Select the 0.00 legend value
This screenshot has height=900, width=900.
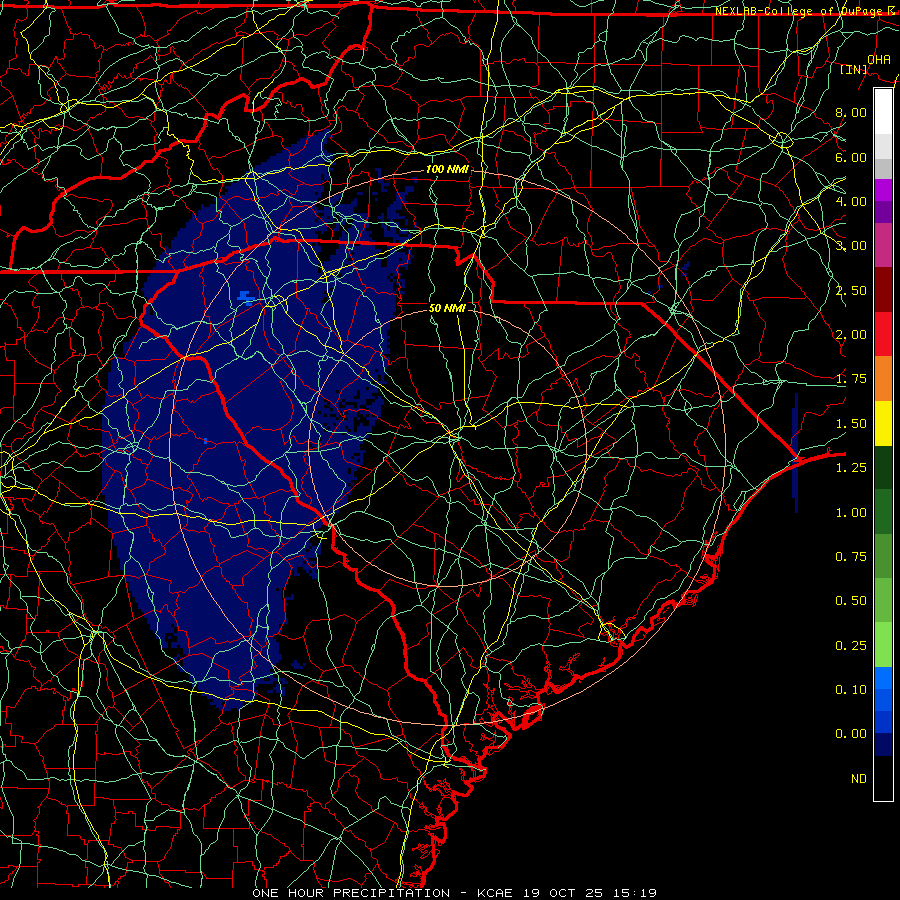pyautogui.click(x=851, y=734)
